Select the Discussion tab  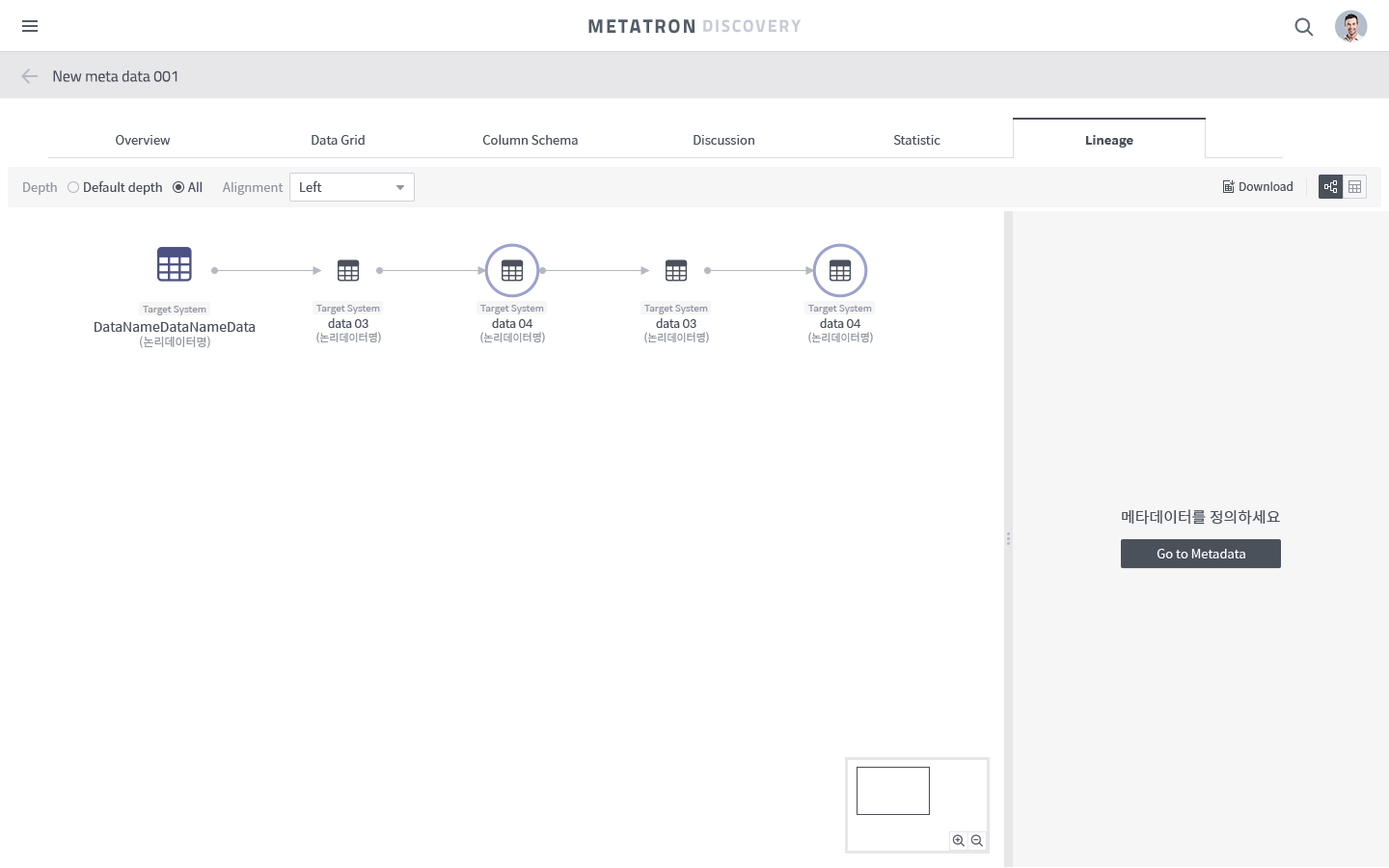tap(723, 140)
